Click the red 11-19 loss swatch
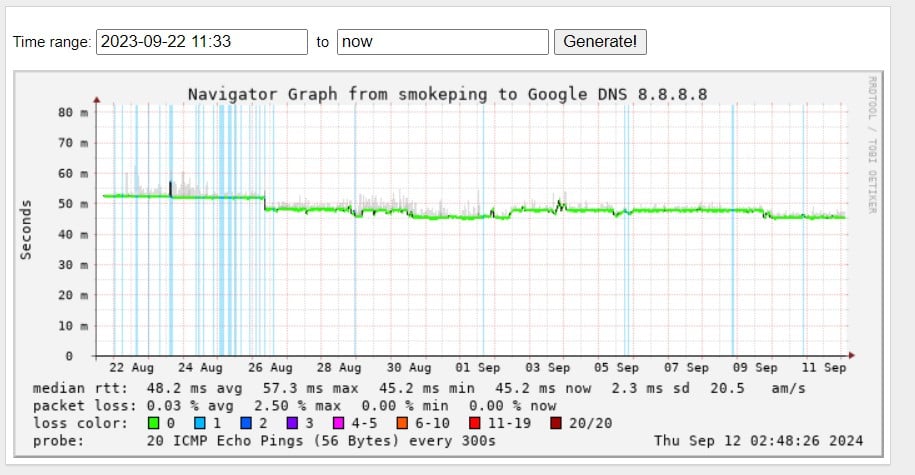 pos(475,423)
